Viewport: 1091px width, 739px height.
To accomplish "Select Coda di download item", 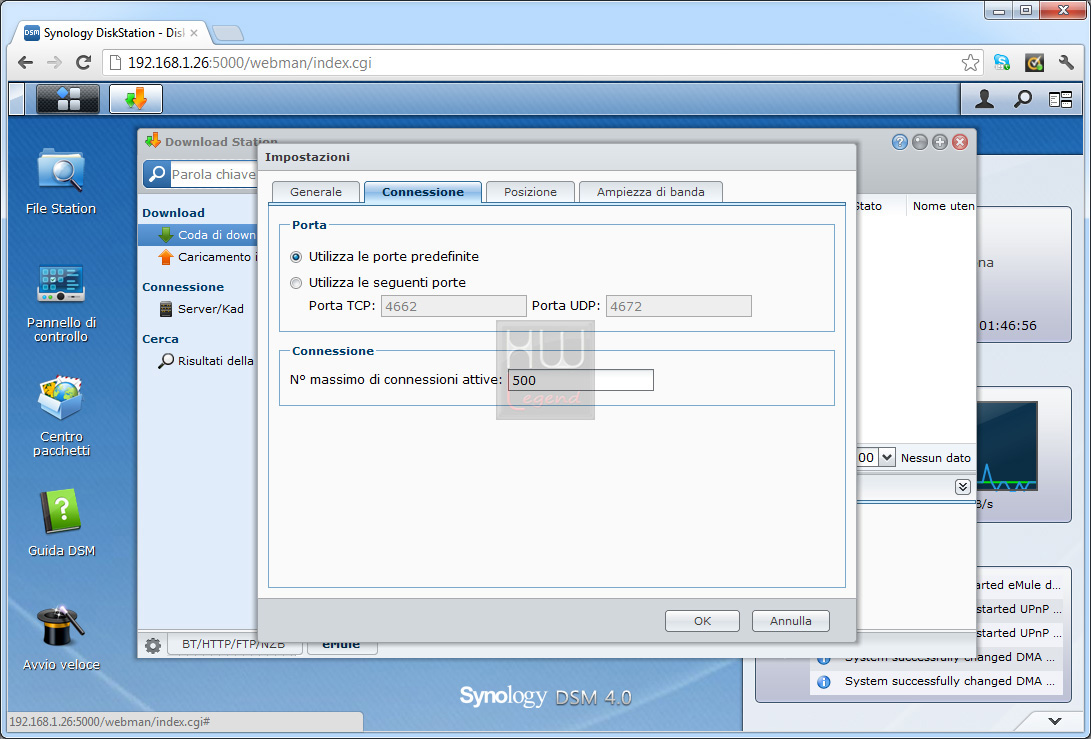I will pyautogui.click(x=198, y=235).
